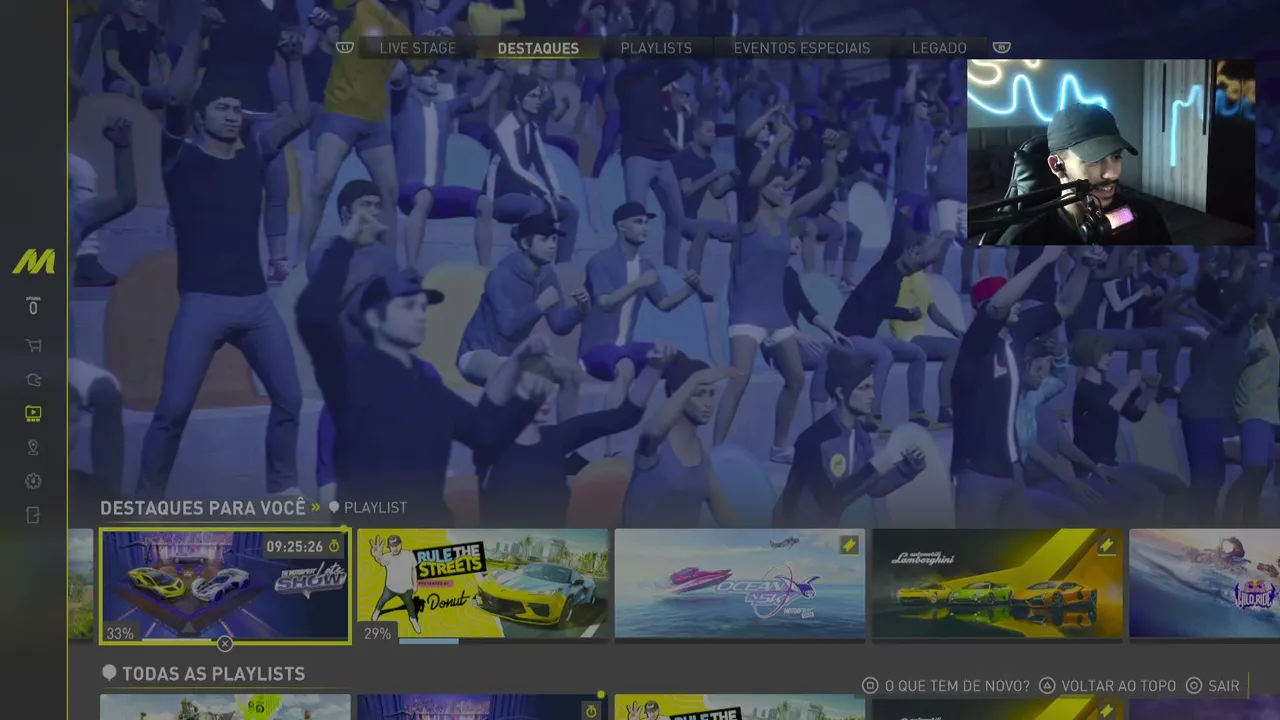This screenshot has width=1280, height=720.
Task: Open the Late Show playlist card
Action: click(x=225, y=586)
